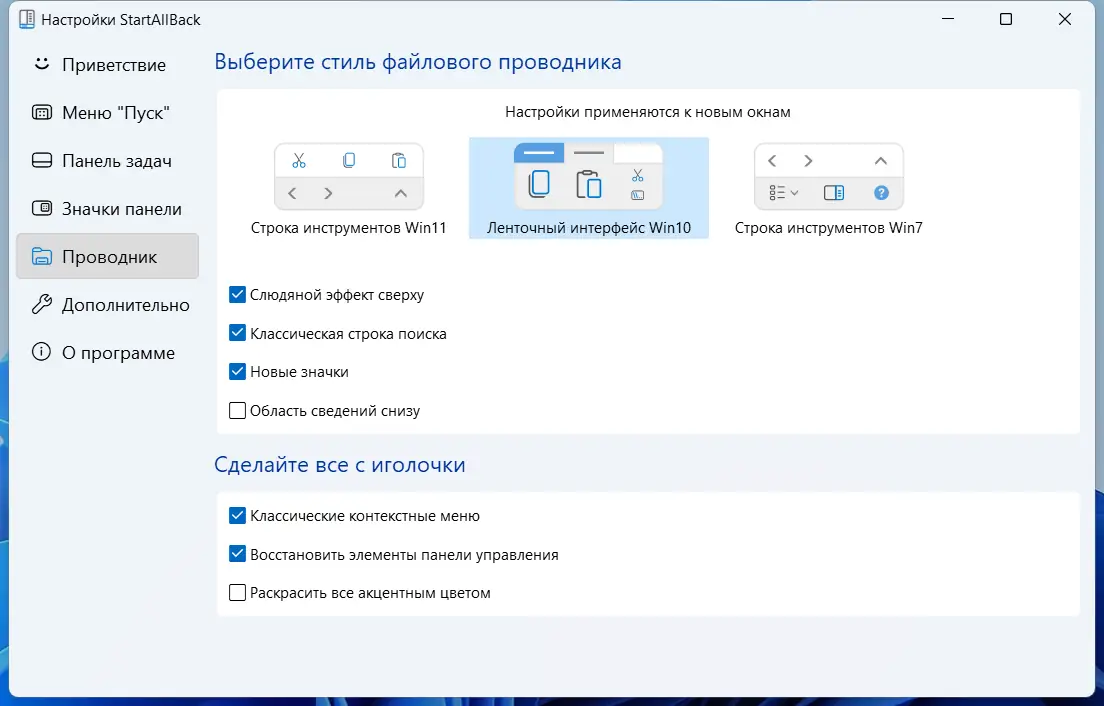The height and width of the screenshot is (706, 1104).
Task: Click the blue active tab in Win10 preview
Action: coord(539,153)
